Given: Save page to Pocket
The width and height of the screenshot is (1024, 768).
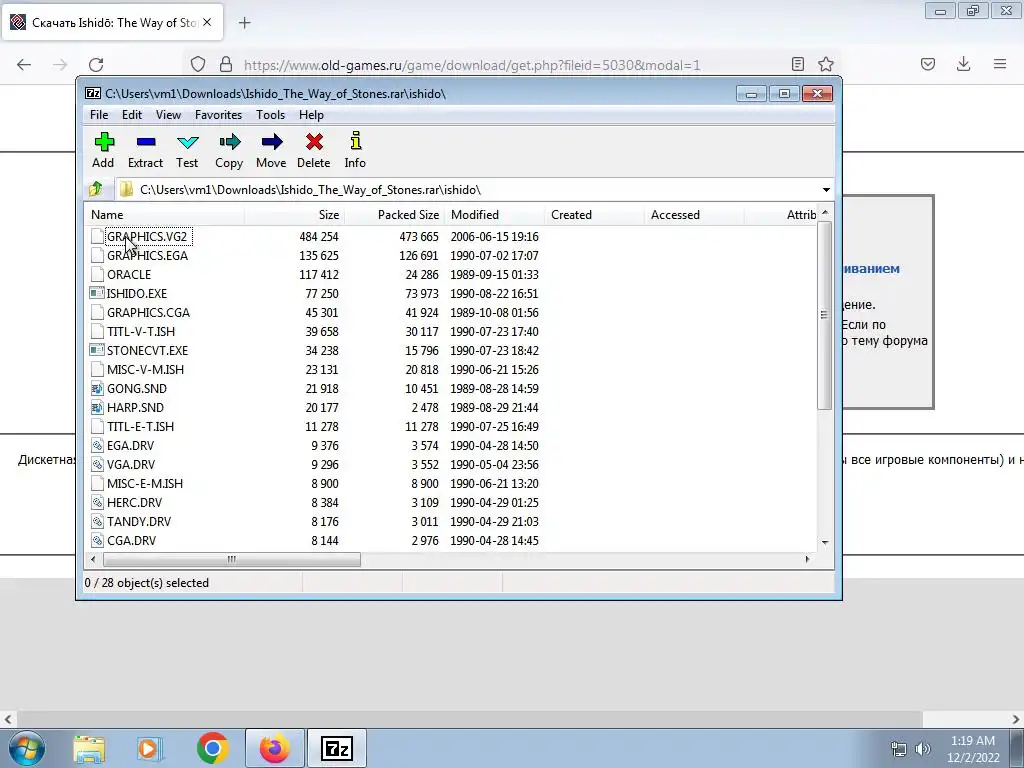Looking at the screenshot, I should [928, 64].
